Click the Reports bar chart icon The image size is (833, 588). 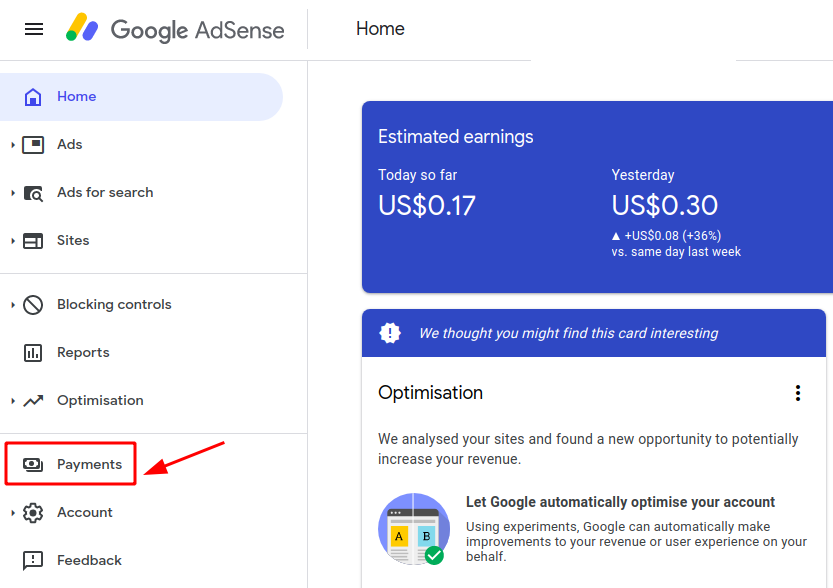click(x=33, y=353)
